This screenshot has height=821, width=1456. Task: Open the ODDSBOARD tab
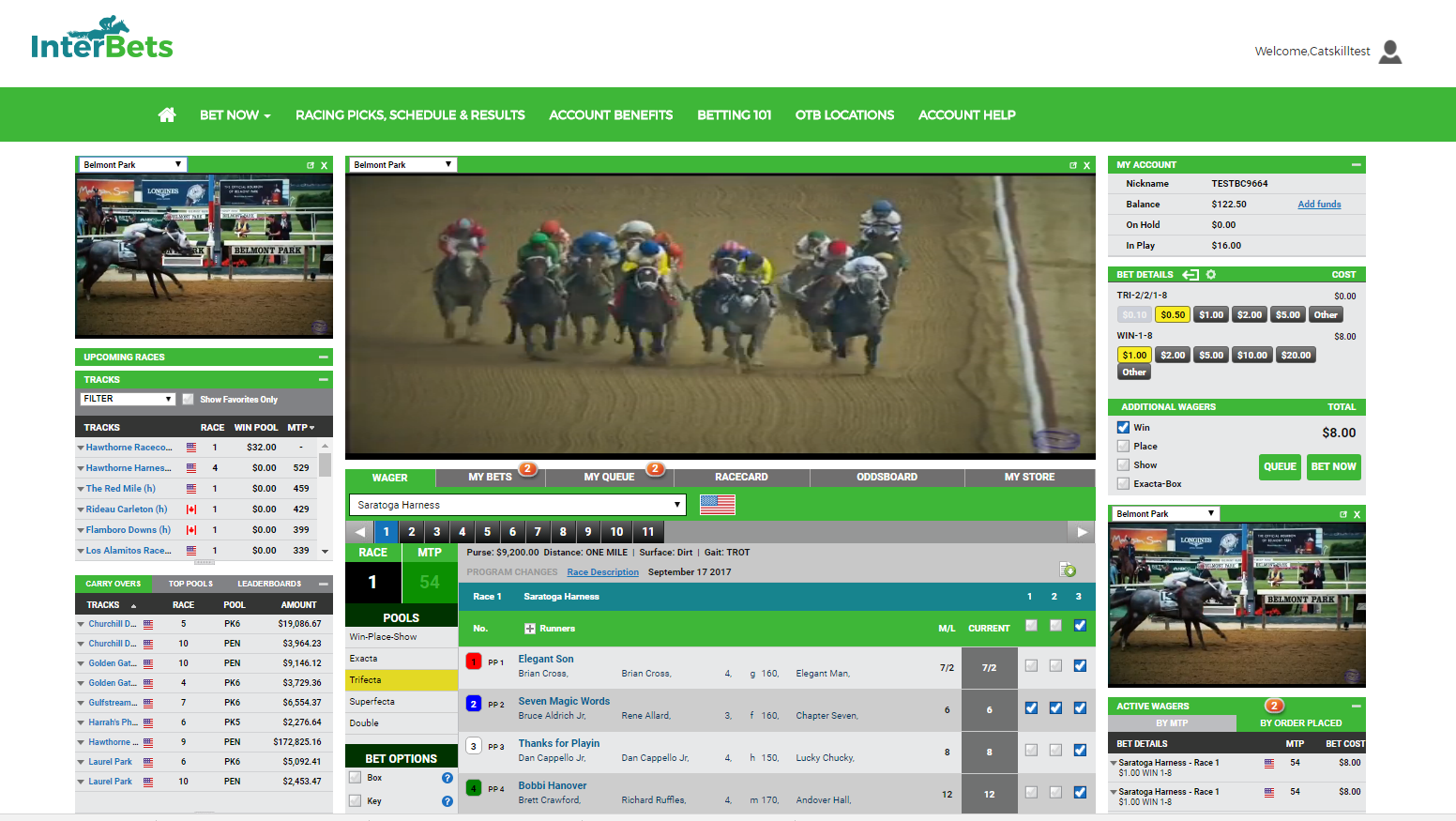887,478
